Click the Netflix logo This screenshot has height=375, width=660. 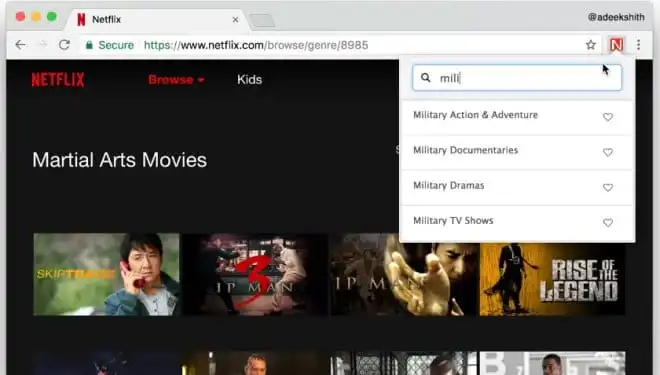pyautogui.click(x=58, y=80)
